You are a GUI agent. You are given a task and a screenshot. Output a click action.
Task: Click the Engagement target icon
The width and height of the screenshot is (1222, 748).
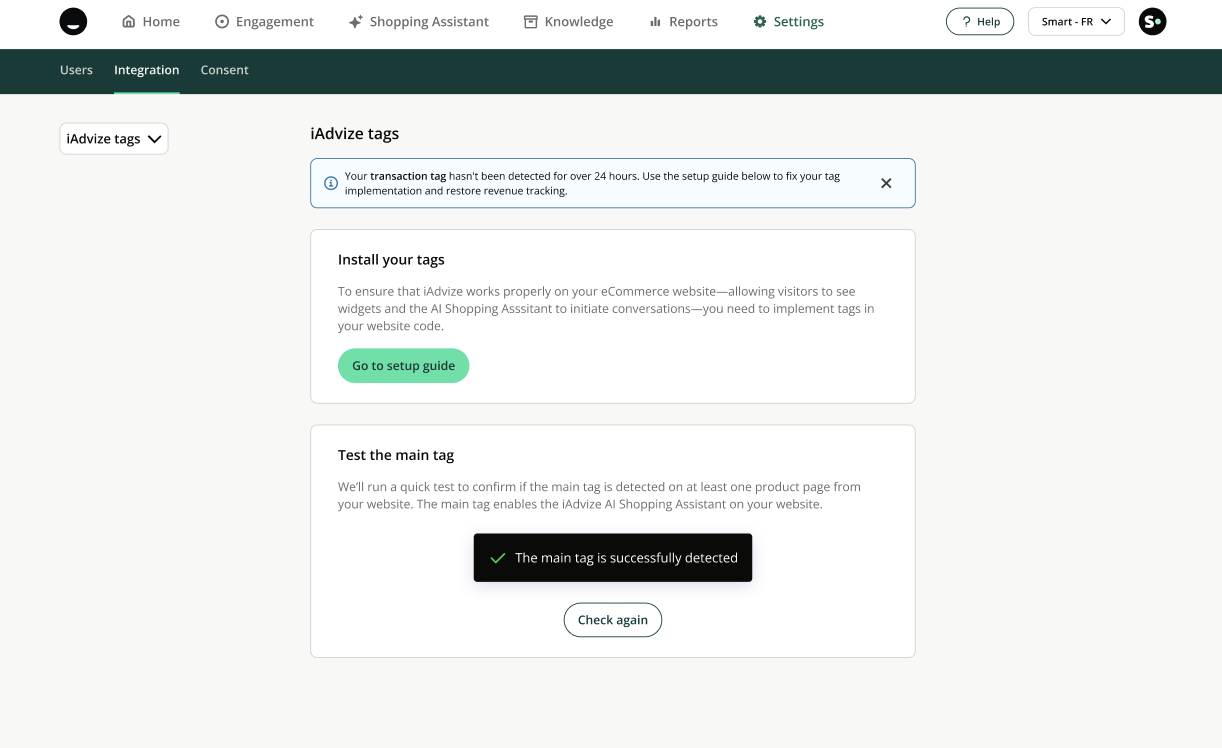coord(222,22)
